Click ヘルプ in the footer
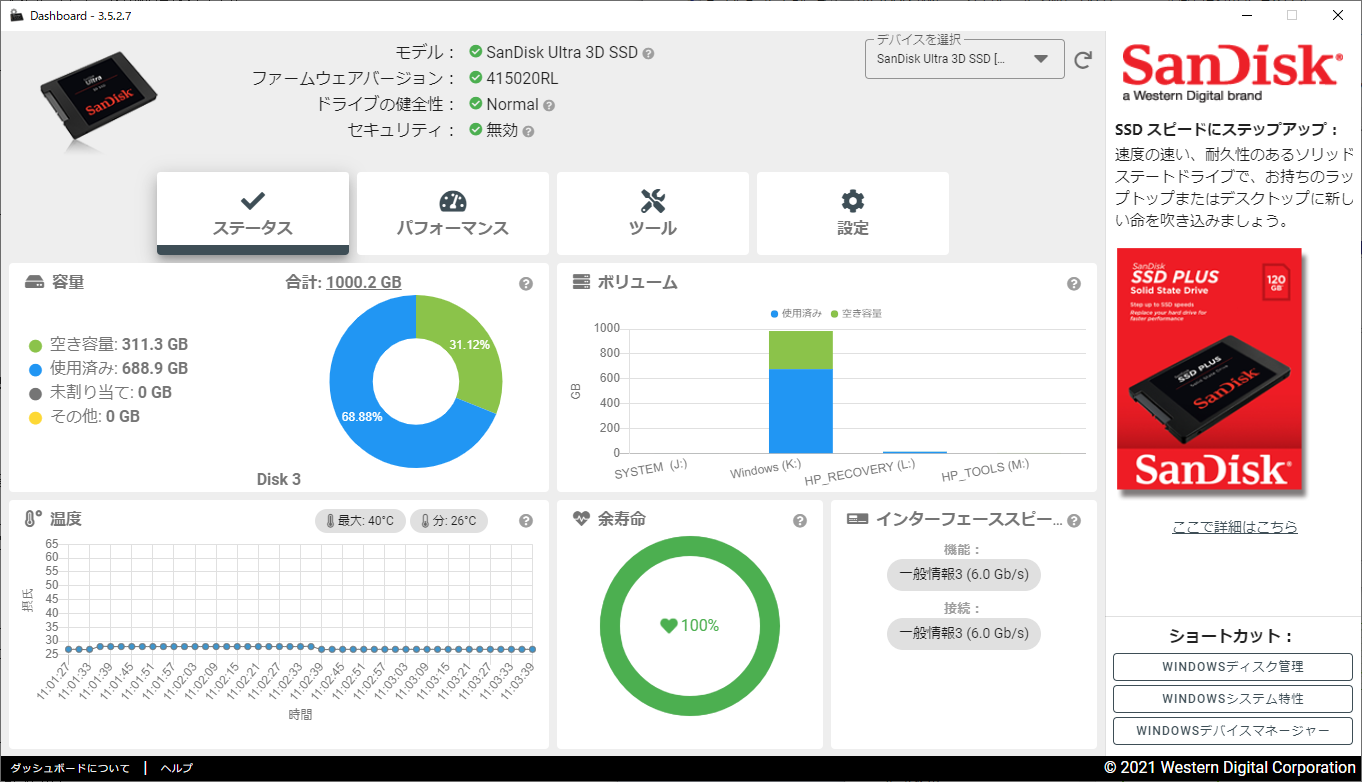 (177, 768)
